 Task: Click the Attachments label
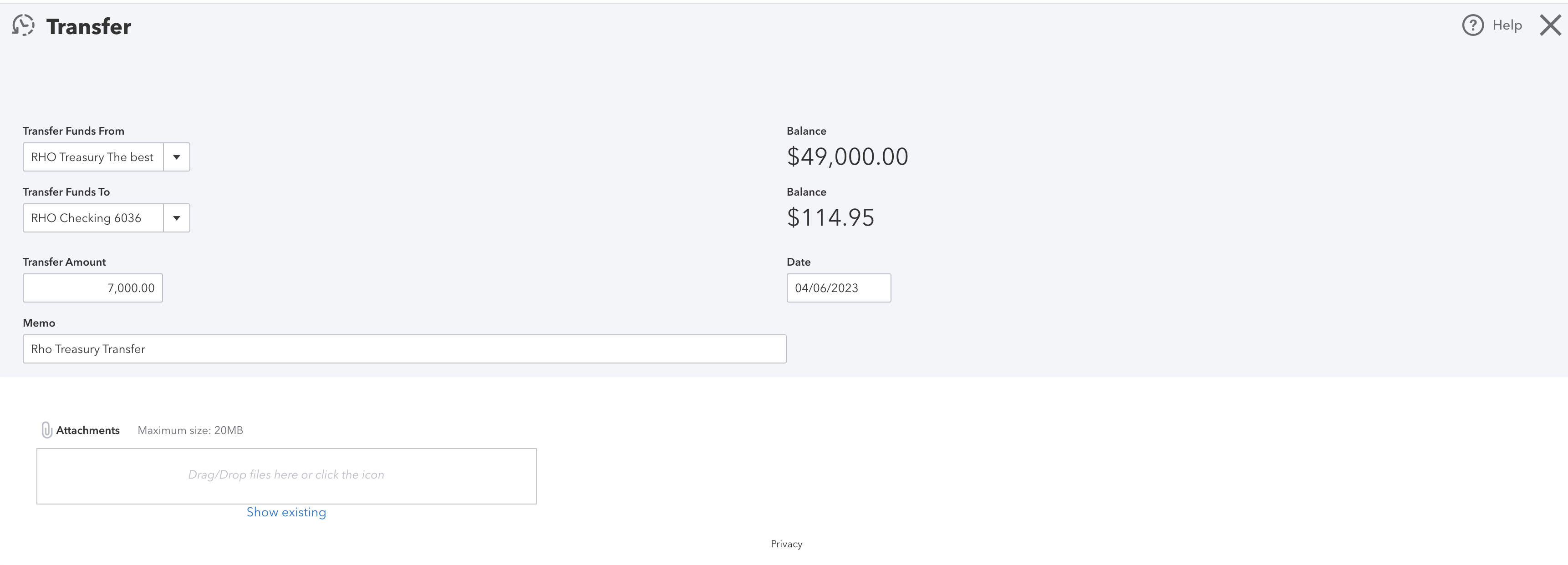[x=88, y=430]
